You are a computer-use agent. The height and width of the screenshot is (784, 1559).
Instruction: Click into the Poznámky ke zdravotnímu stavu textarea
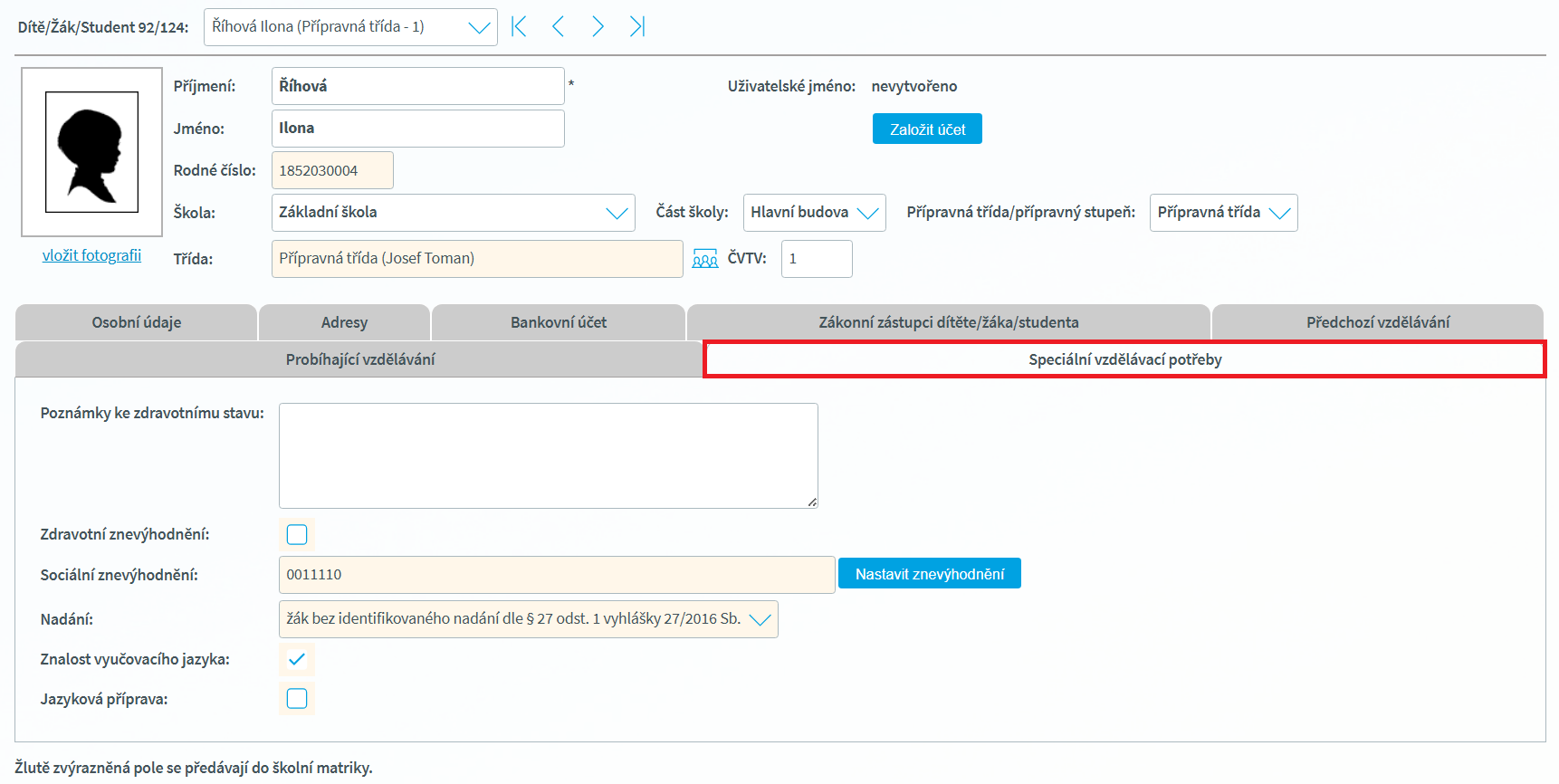pyautogui.click(x=548, y=455)
